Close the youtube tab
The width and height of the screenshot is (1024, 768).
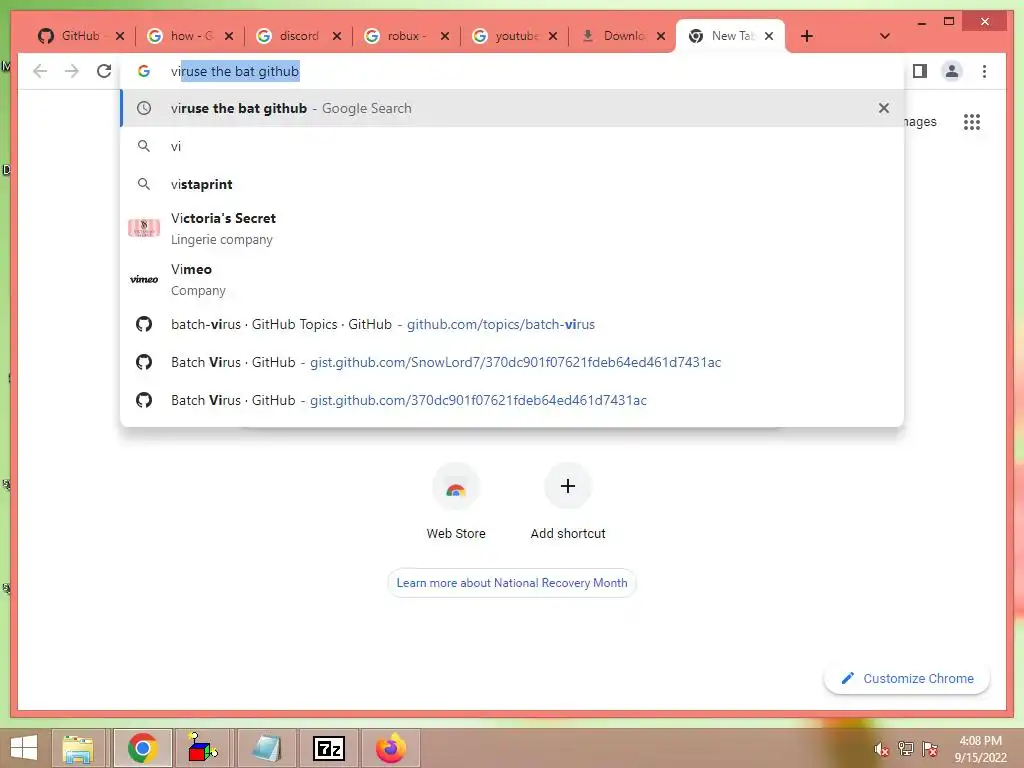coord(553,36)
